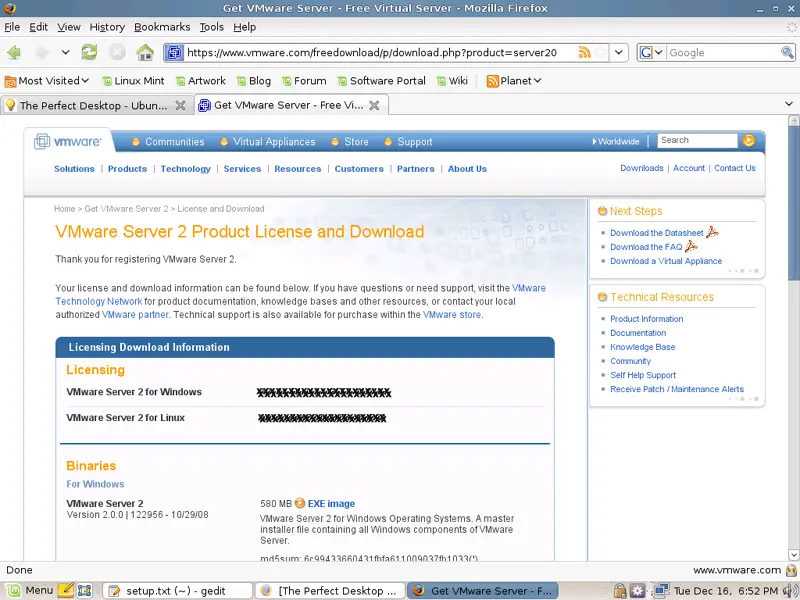Image resolution: width=800 pixels, height=600 pixels.
Task: Click the VMware site icon in URL bar
Action: (174, 52)
